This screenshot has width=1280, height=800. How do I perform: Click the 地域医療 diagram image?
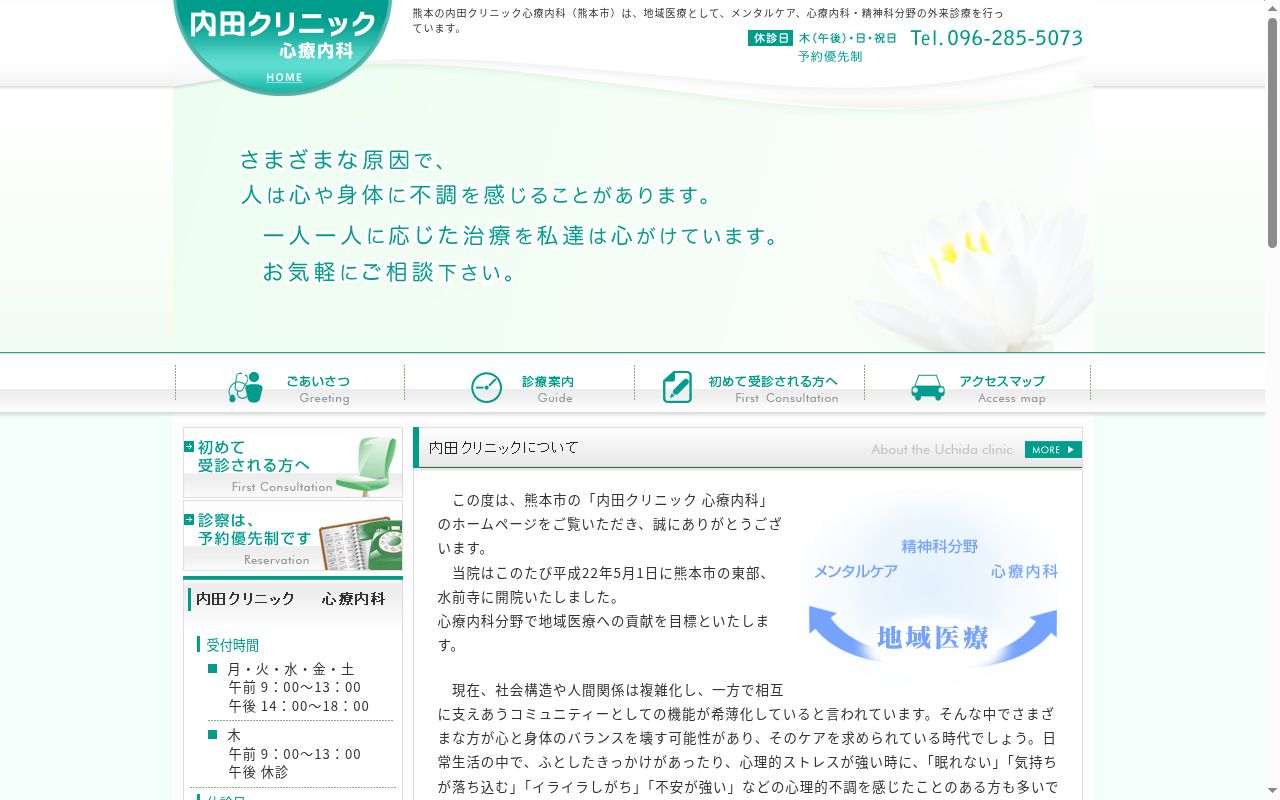[933, 590]
